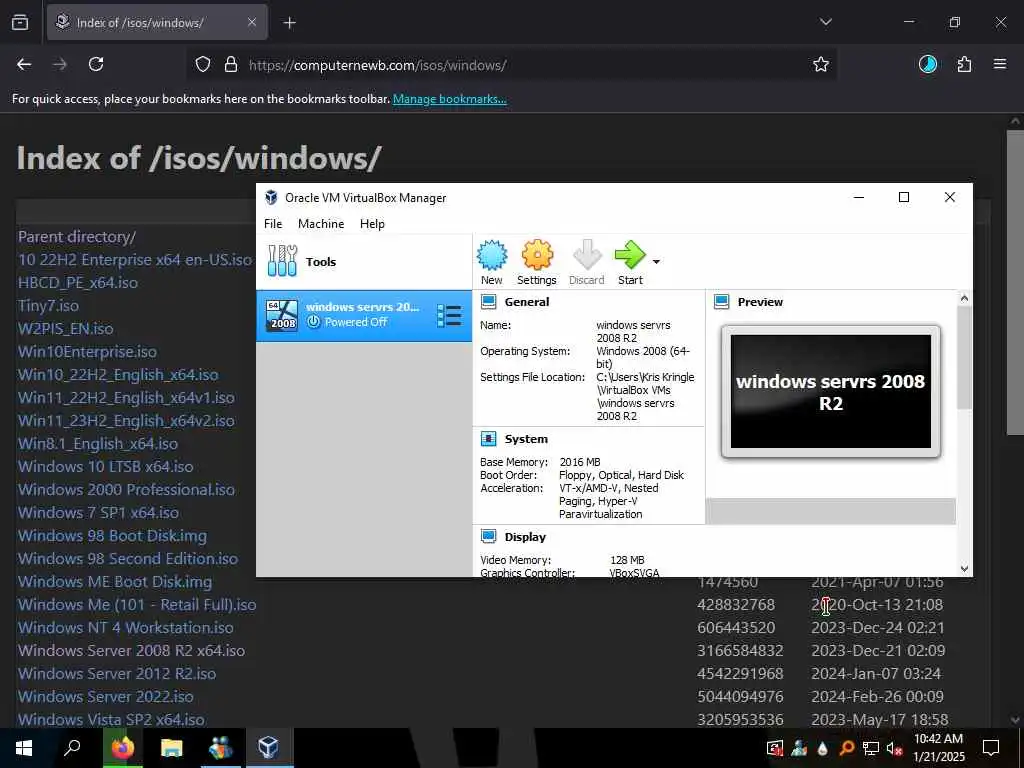Image resolution: width=1024 pixels, height=768 pixels.
Task: Click the Manage bookmarks link
Action: click(449, 99)
